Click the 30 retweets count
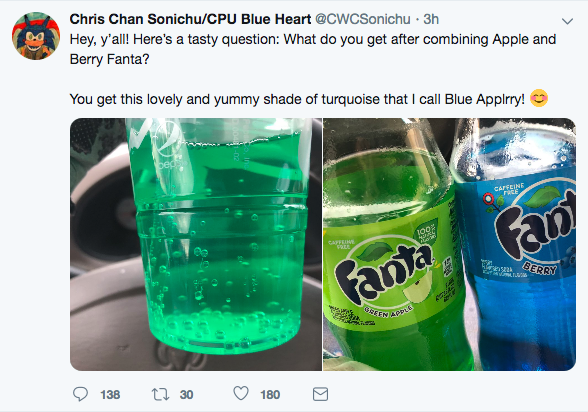Screen dimensions: 588x412 pos(186,394)
